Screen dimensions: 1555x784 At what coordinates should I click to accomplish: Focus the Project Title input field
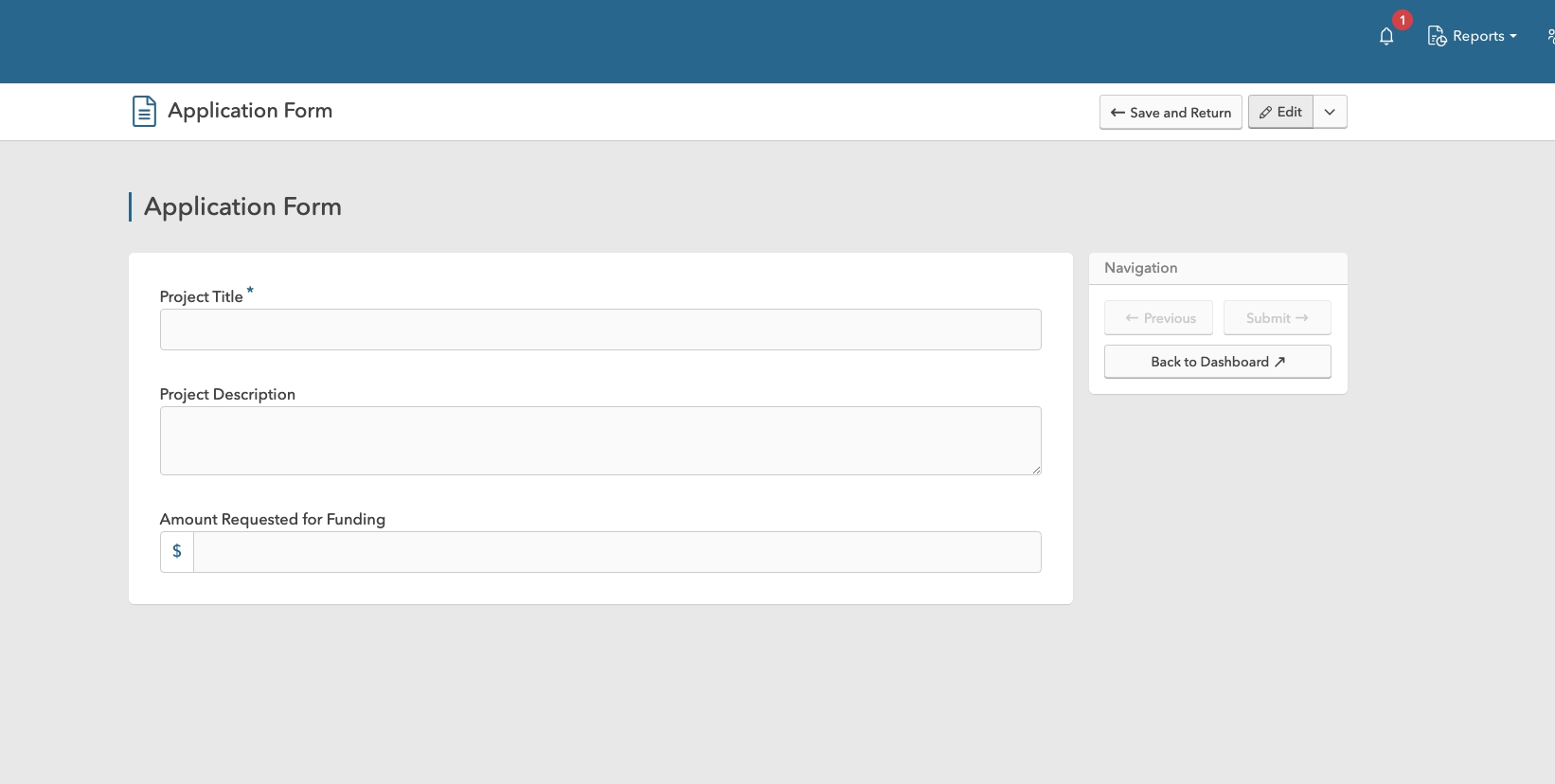pos(600,330)
